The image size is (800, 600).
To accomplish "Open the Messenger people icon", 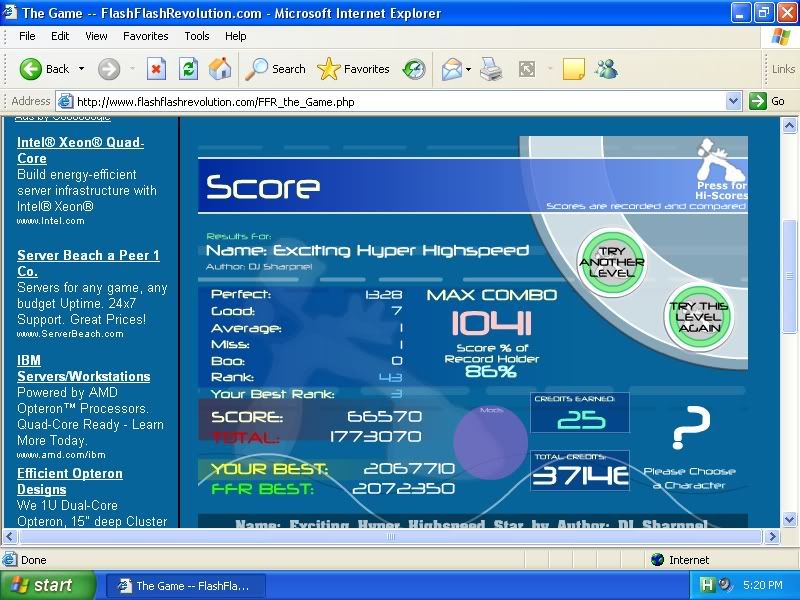I will (x=605, y=69).
